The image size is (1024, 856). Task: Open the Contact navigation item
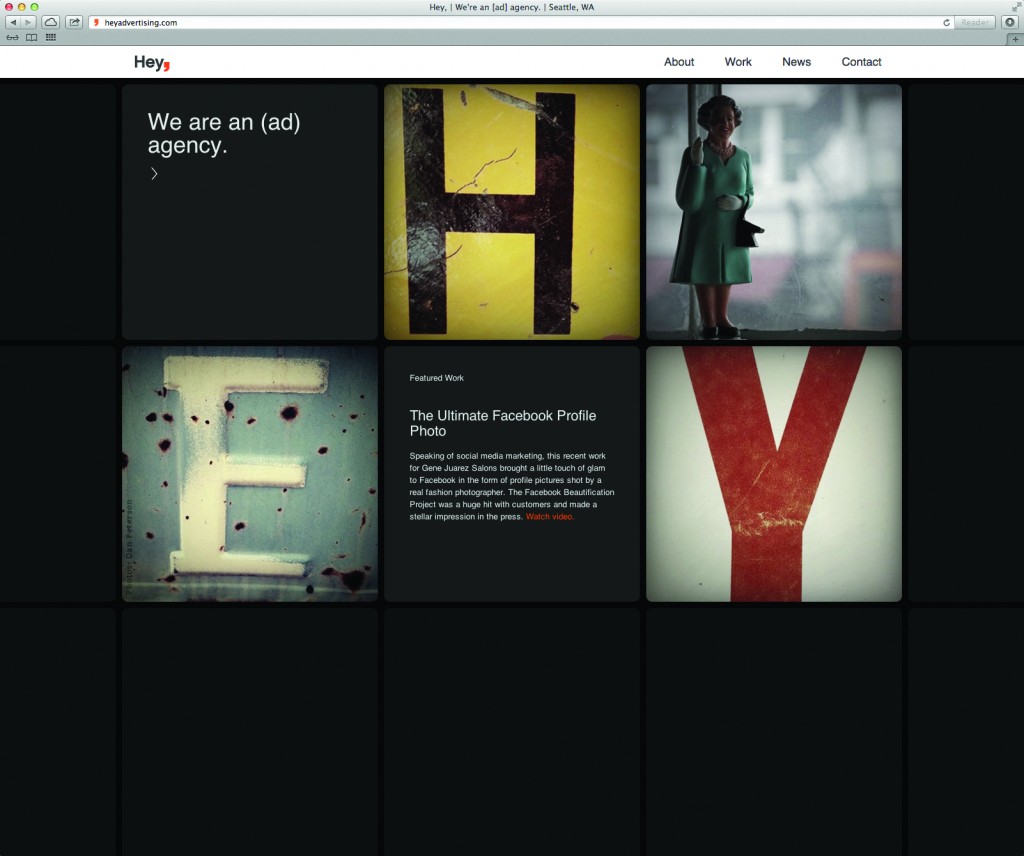pyautogui.click(x=861, y=62)
